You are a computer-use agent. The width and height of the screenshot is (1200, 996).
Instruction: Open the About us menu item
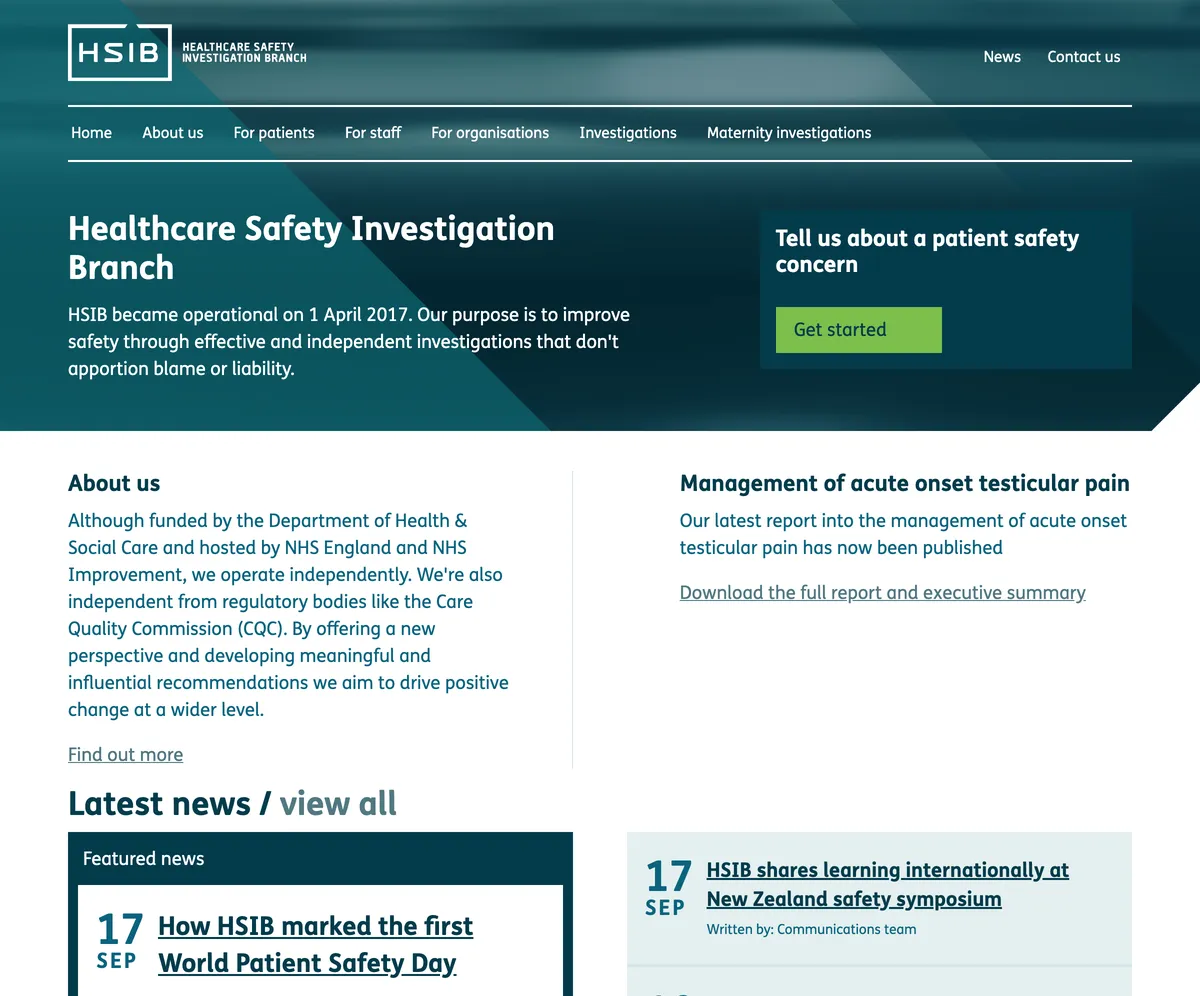pos(173,133)
